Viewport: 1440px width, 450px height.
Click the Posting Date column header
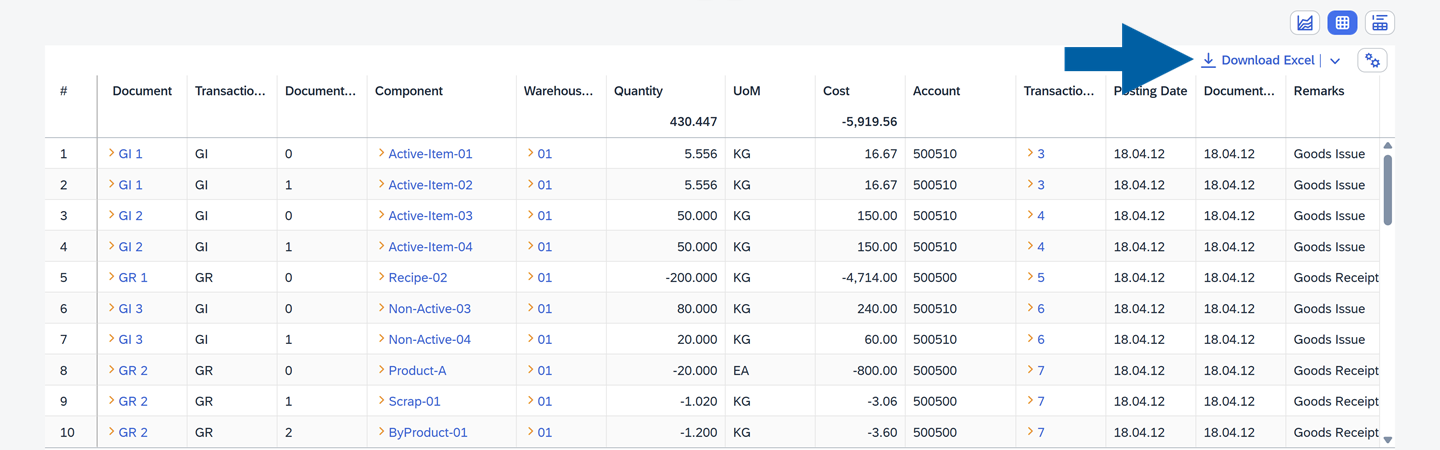click(x=1150, y=91)
